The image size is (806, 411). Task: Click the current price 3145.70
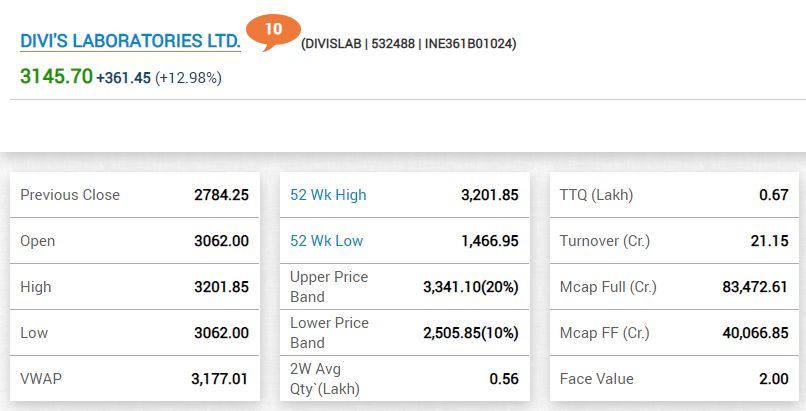56,76
